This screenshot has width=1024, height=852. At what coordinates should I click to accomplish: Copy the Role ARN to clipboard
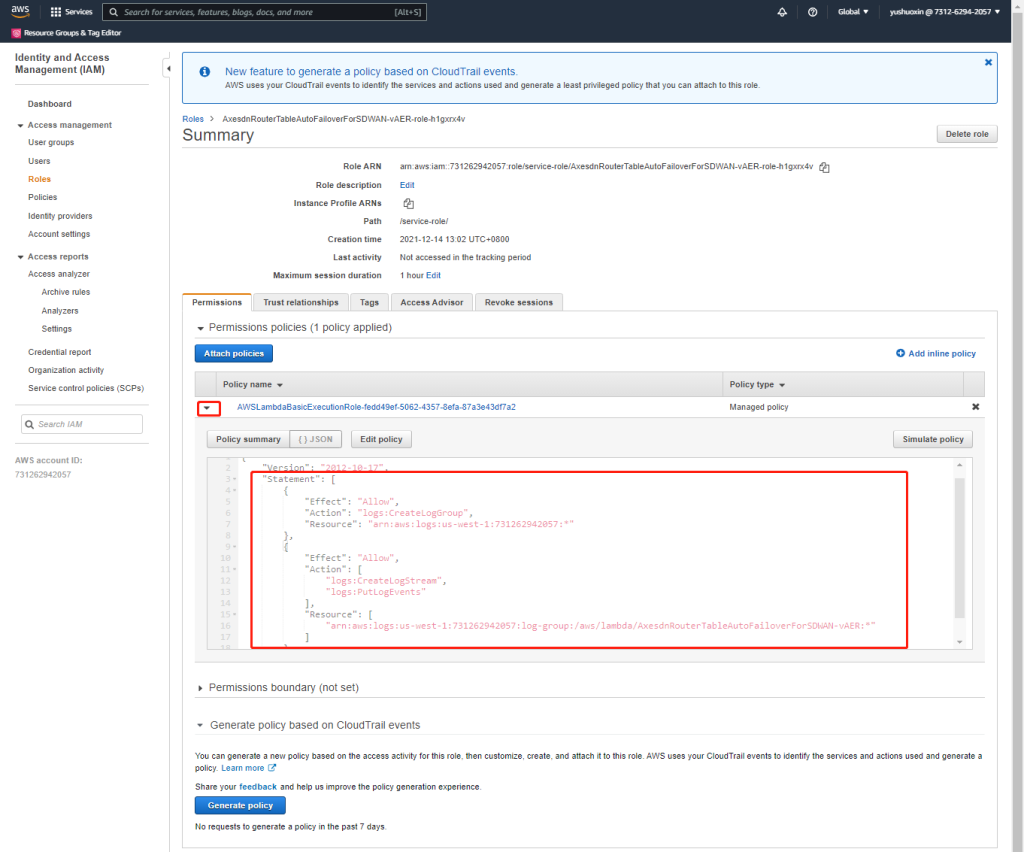coord(824,167)
